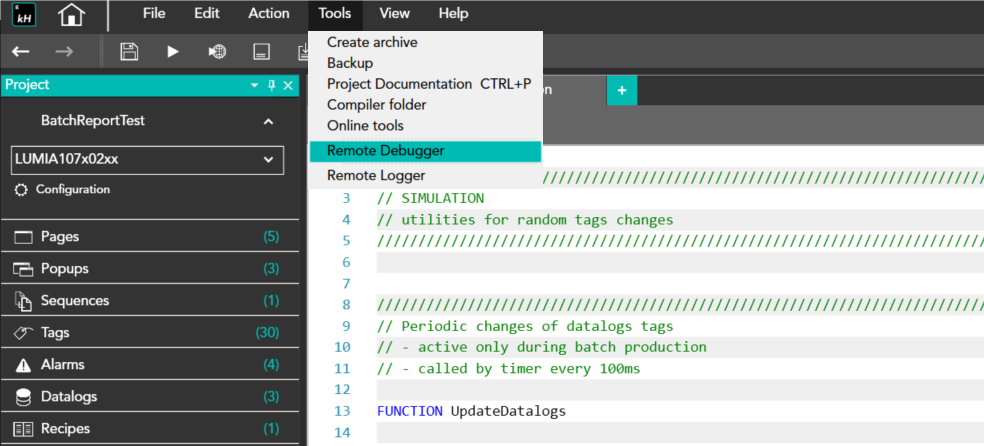Click FUNCTION UpdateDatalogs line in the editor
This screenshot has height=446, width=984.
click(471, 411)
